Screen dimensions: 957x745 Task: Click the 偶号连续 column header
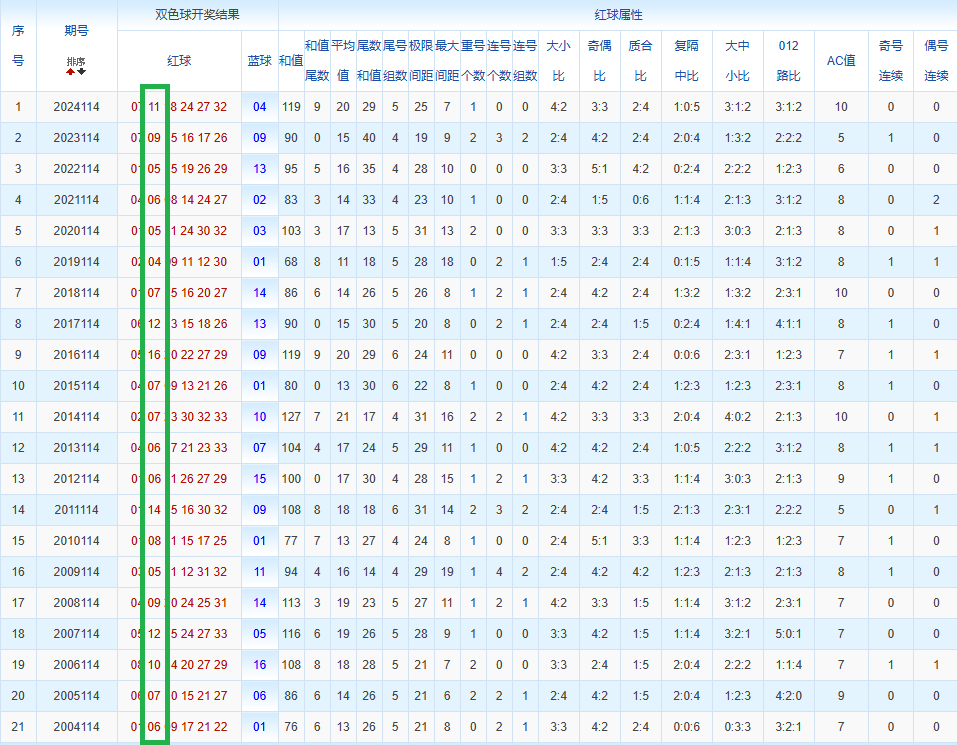coord(936,61)
